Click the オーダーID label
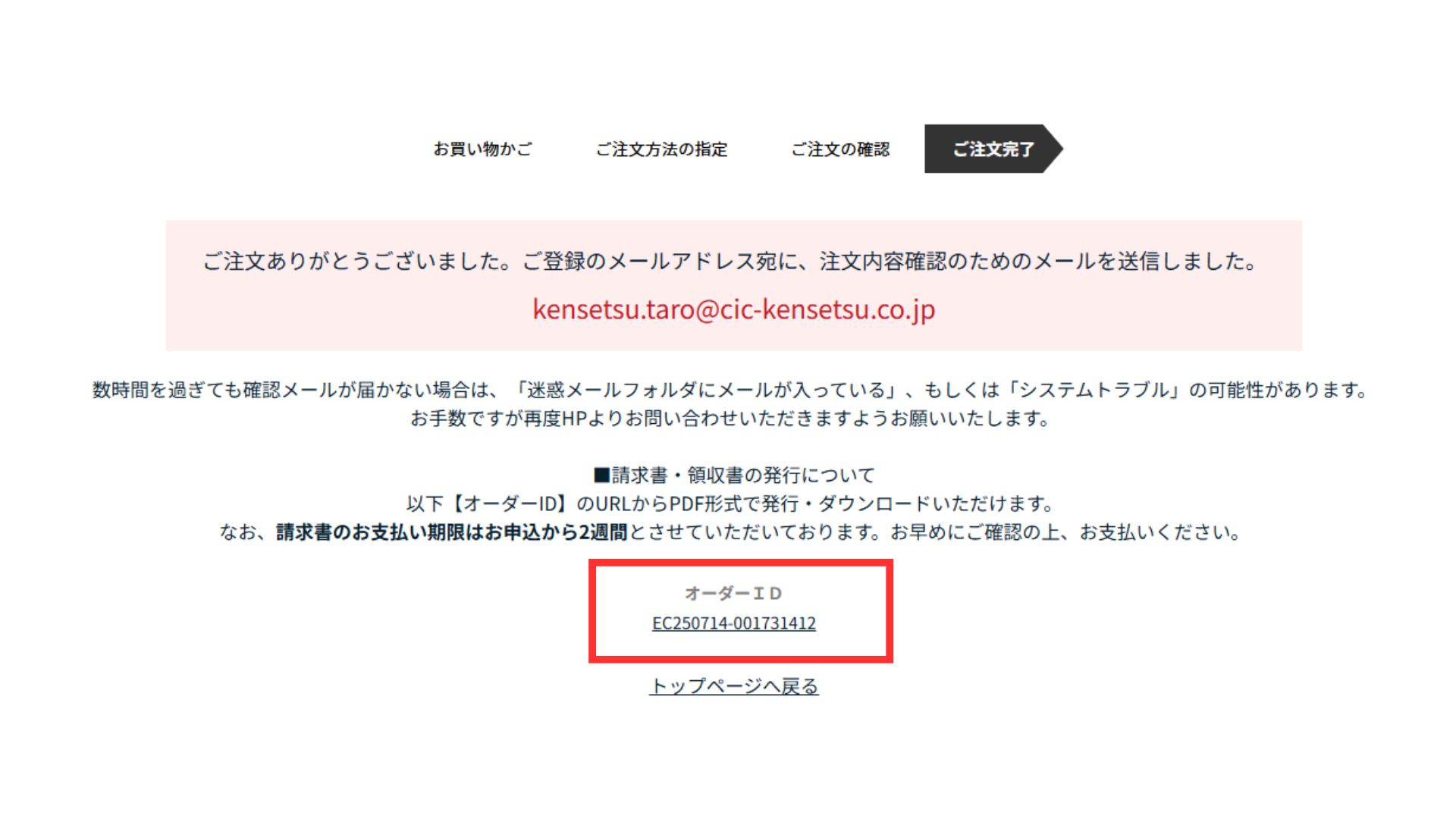Image resolution: width=1456 pixels, height=819 pixels. 733,593
